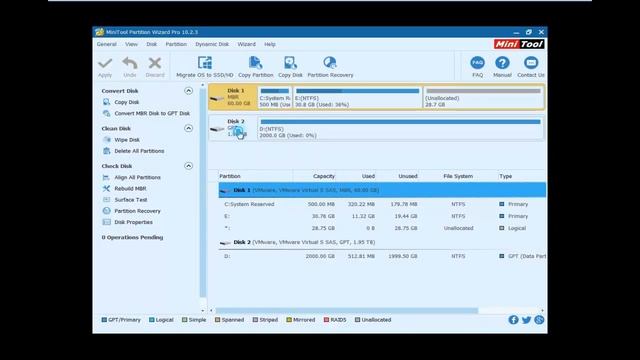640x360 pixels.
Task: Collapse the Convert Disk section
Action: [188, 91]
